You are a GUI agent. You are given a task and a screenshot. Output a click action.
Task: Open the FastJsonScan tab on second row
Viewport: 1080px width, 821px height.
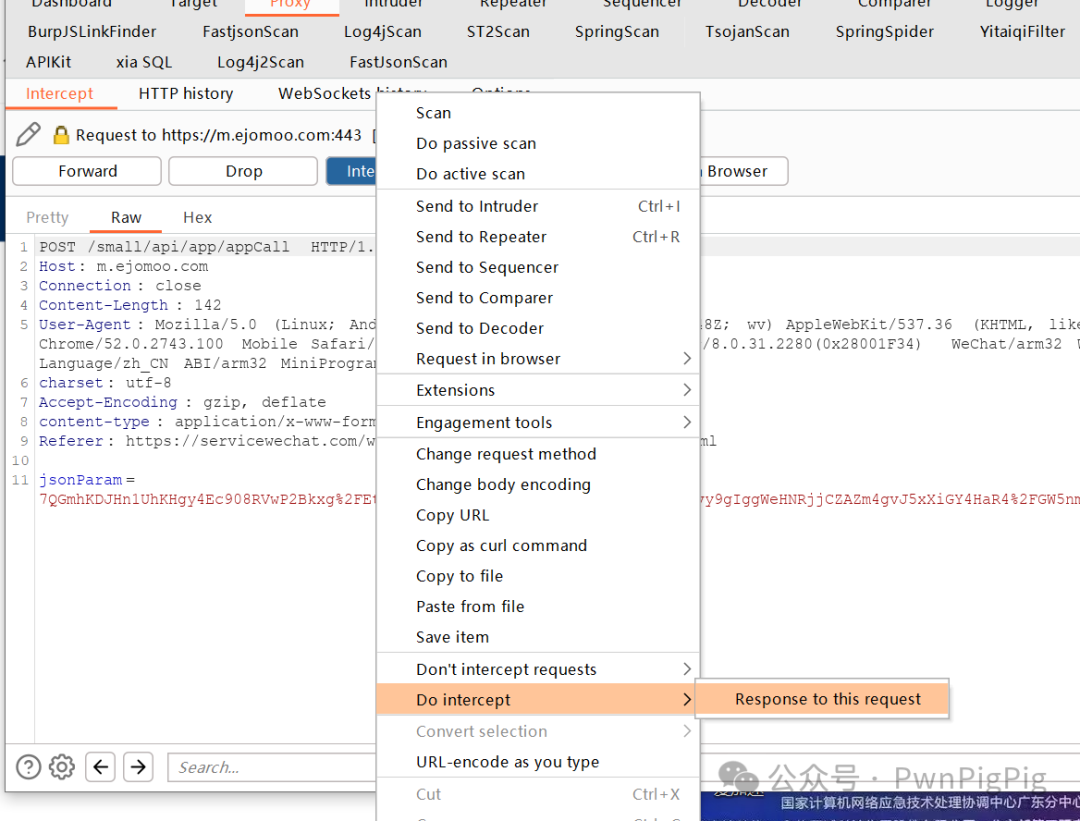coord(399,62)
